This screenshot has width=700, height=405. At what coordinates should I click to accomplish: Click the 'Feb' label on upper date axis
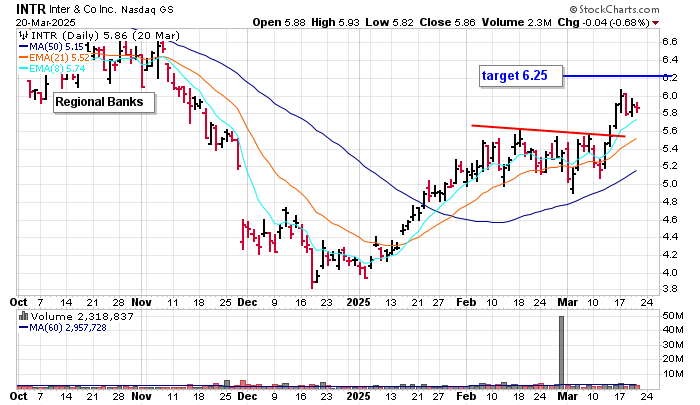(x=466, y=302)
